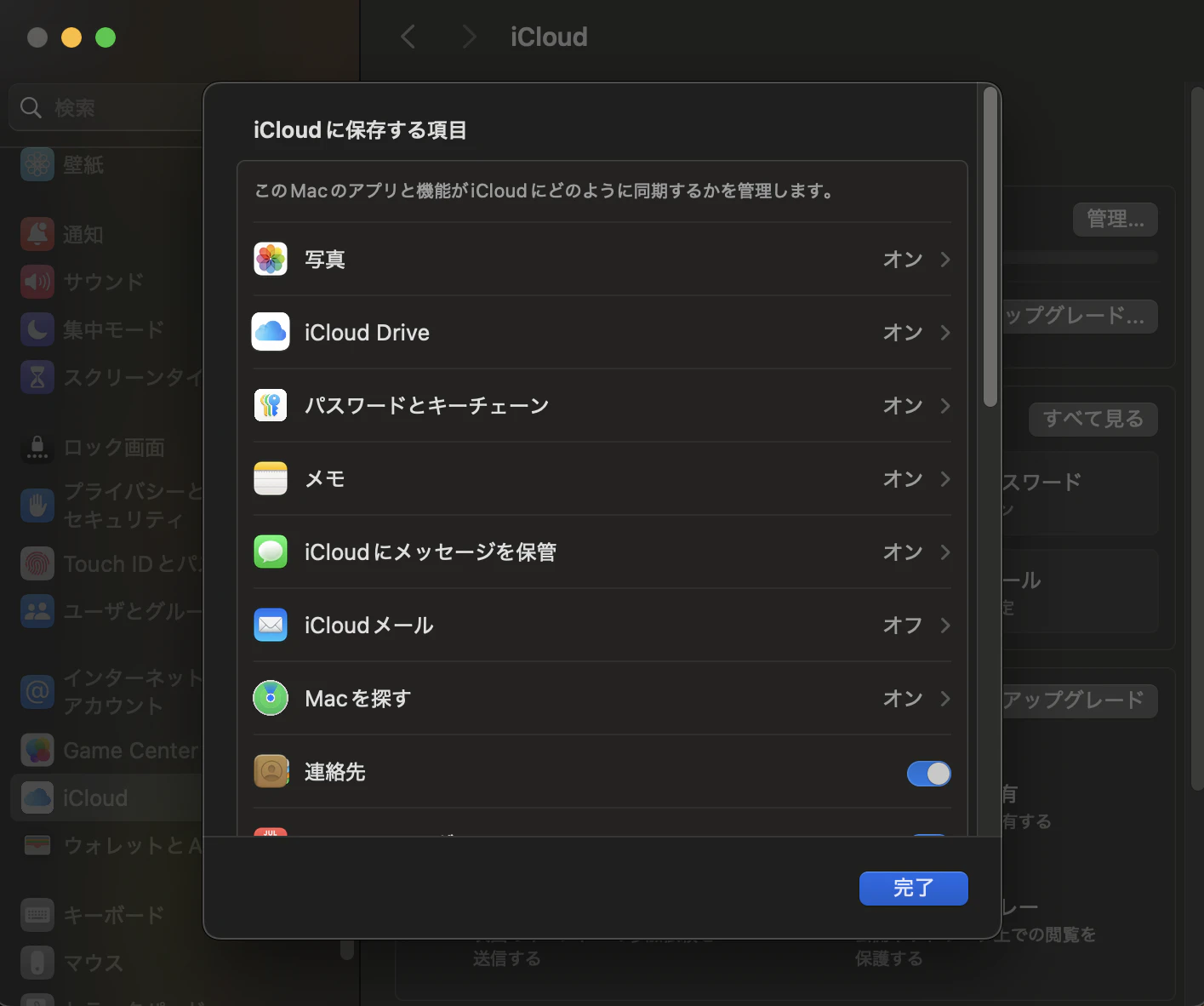Image resolution: width=1204 pixels, height=1006 pixels.
Task: Click the オフ status on iCloud Mail row
Action: [x=903, y=625]
